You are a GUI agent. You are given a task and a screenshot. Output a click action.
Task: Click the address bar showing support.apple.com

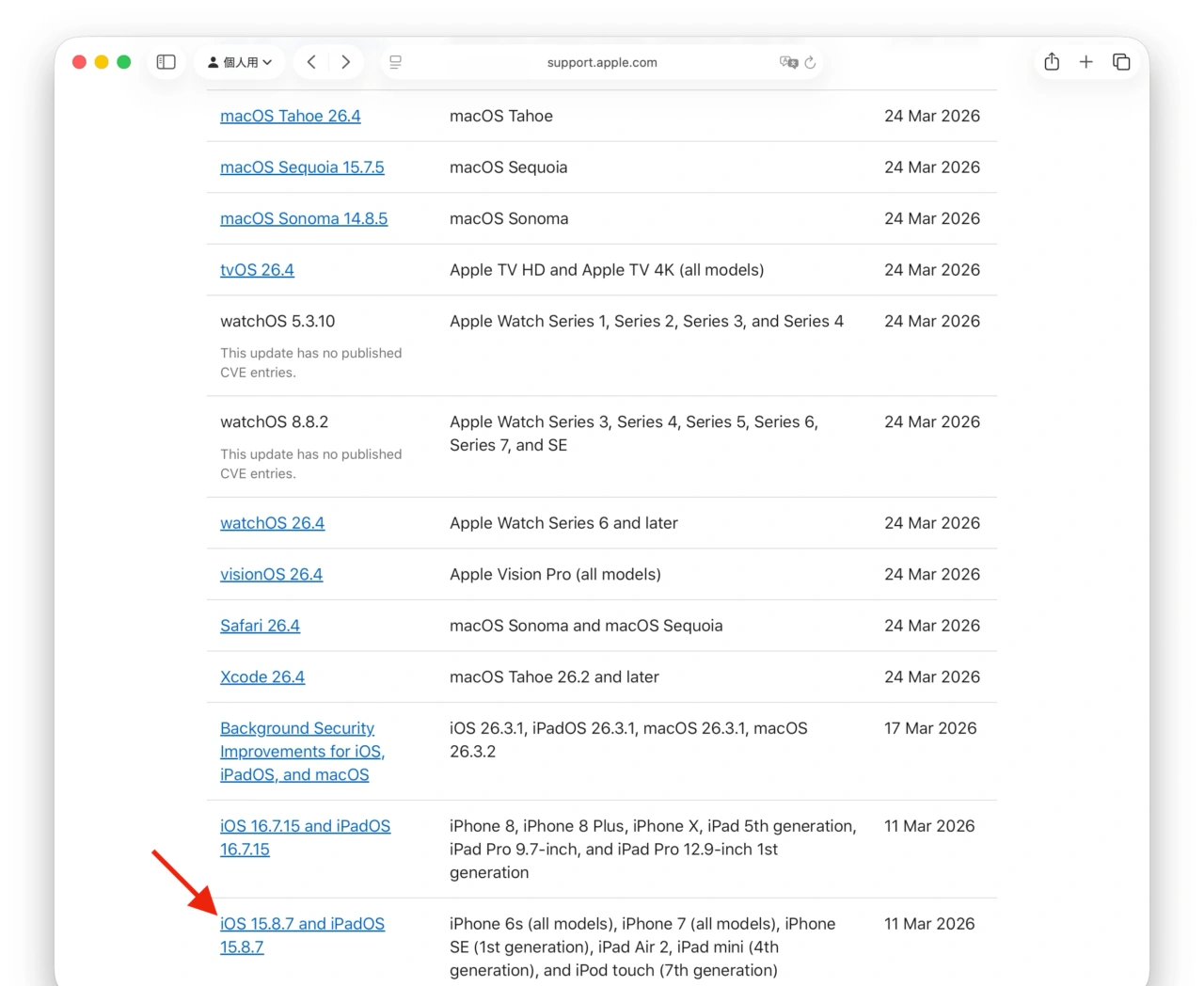coord(602,62)
